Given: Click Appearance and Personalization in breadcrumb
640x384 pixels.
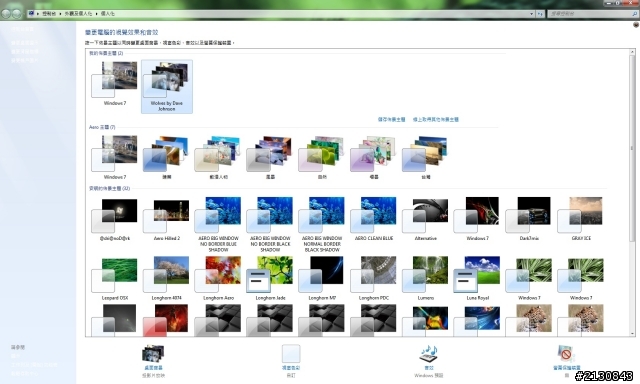Looking at the screenshot, I should click(78, 13).
